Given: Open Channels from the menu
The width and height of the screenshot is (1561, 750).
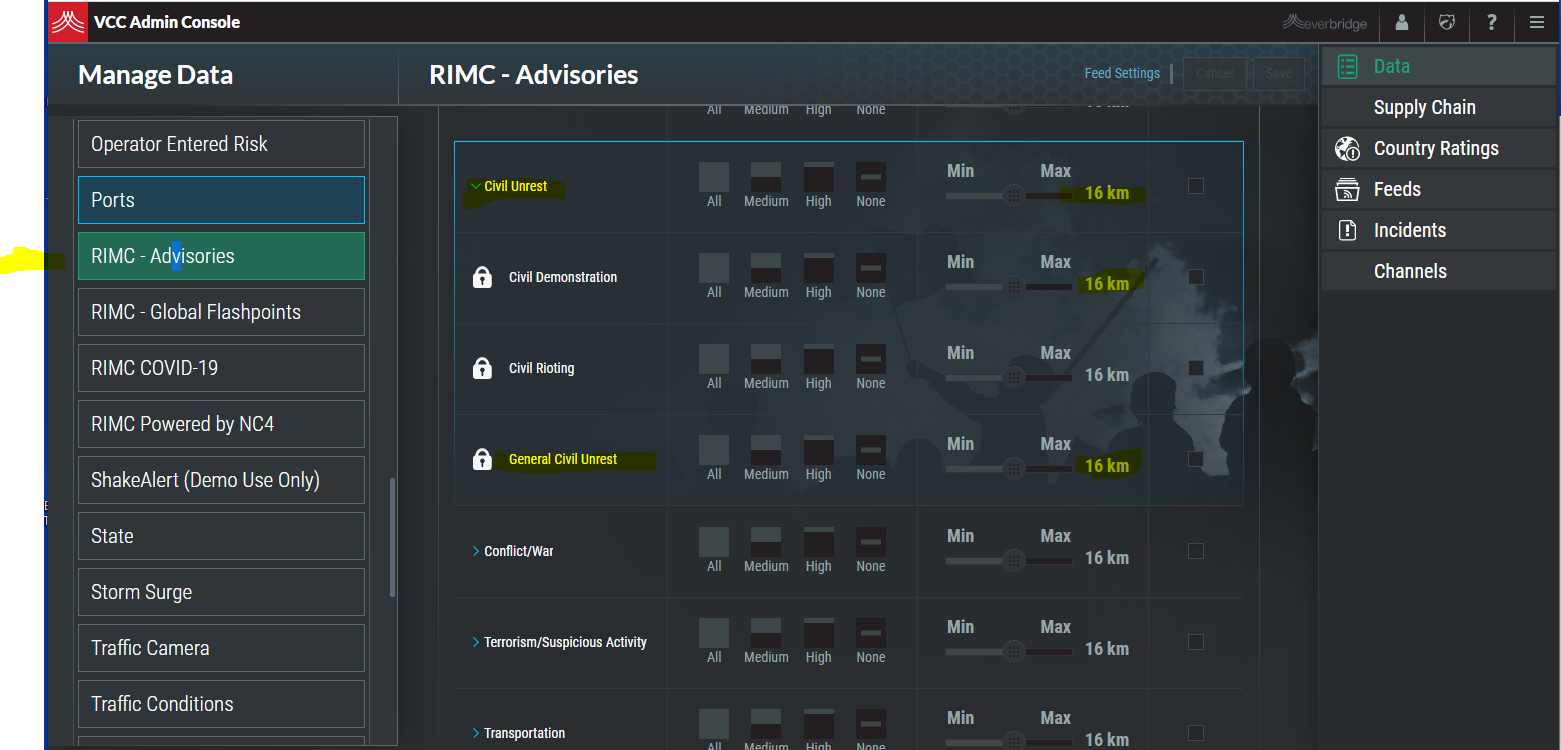Looking at the screenshot, I should (x=1439, y=272).
